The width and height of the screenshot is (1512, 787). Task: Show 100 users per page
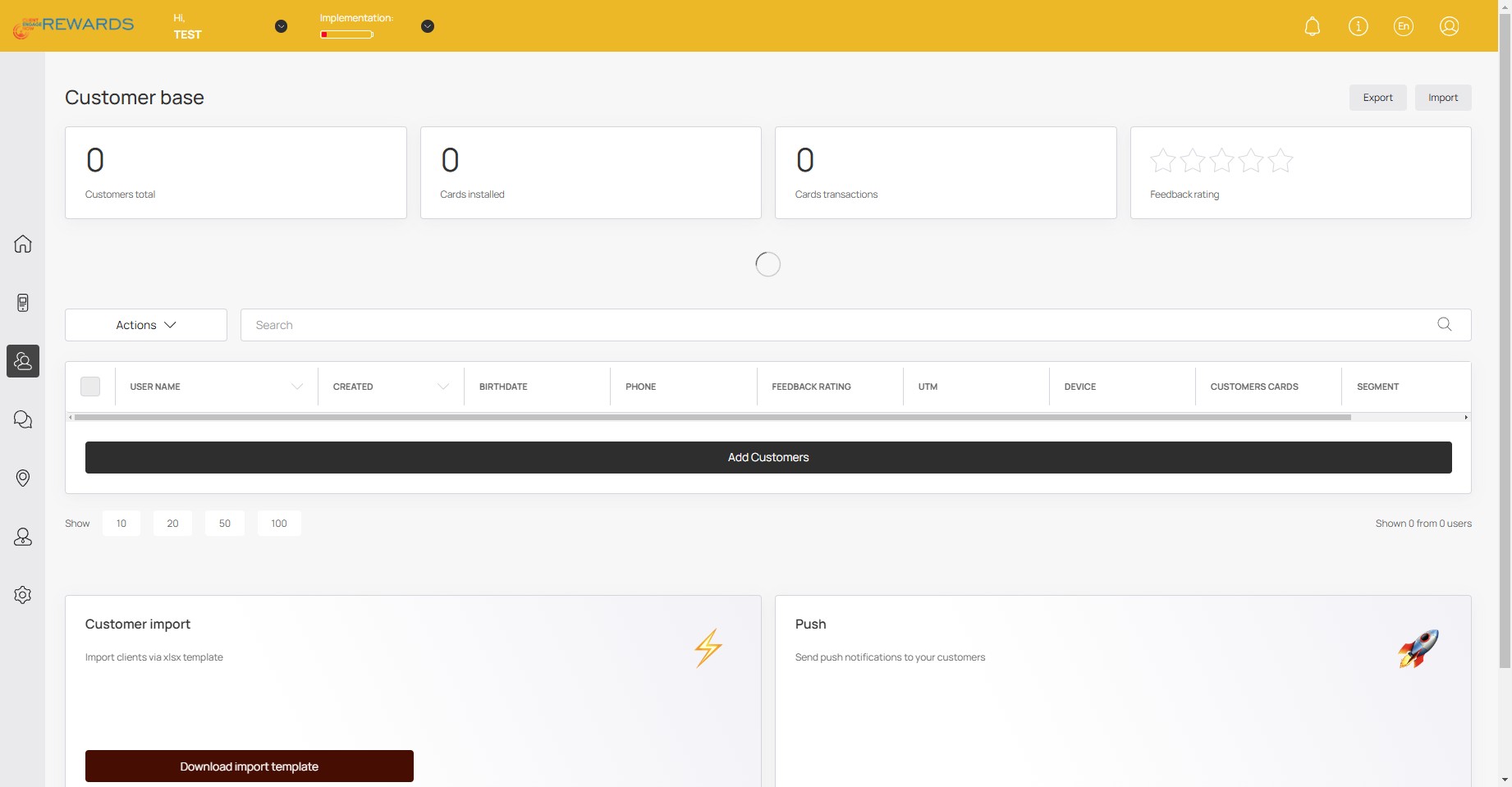[279, 524]
